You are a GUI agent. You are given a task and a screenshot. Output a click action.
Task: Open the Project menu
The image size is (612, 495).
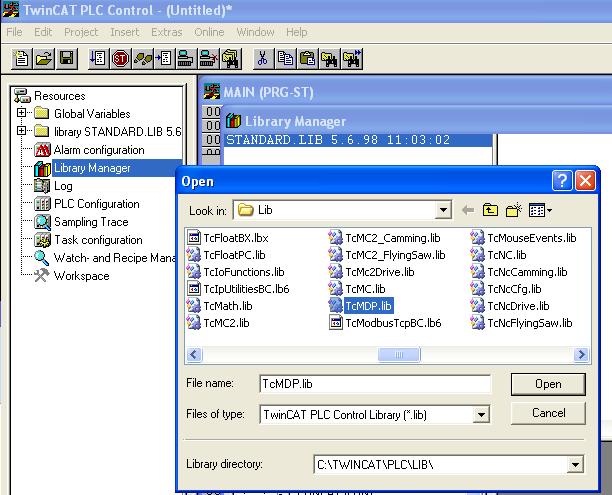(x=81, y=32)
